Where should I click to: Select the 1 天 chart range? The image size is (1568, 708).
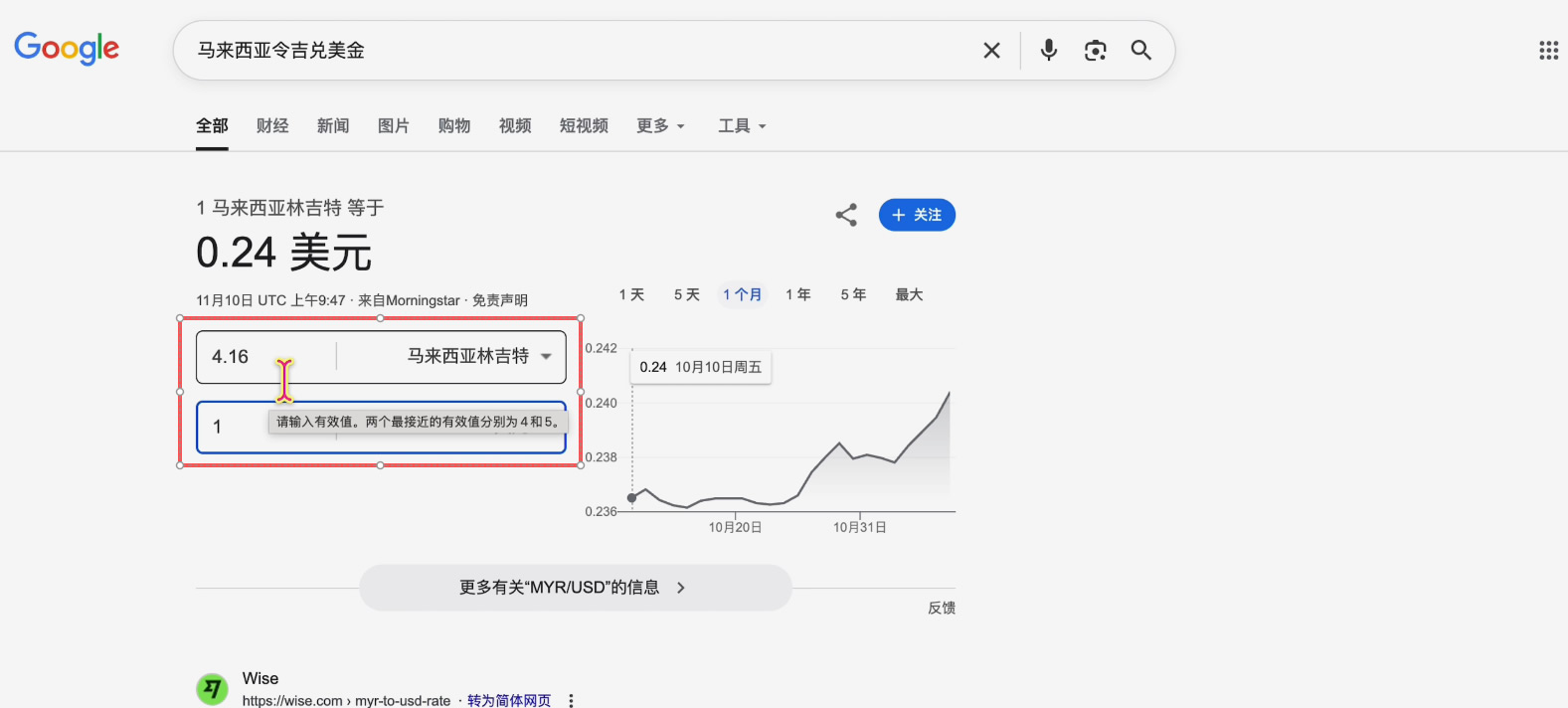(x=631, y=294)
